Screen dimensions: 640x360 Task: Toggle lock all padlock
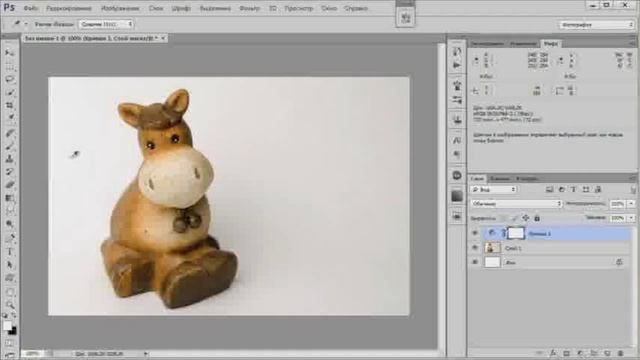(537, 218)
